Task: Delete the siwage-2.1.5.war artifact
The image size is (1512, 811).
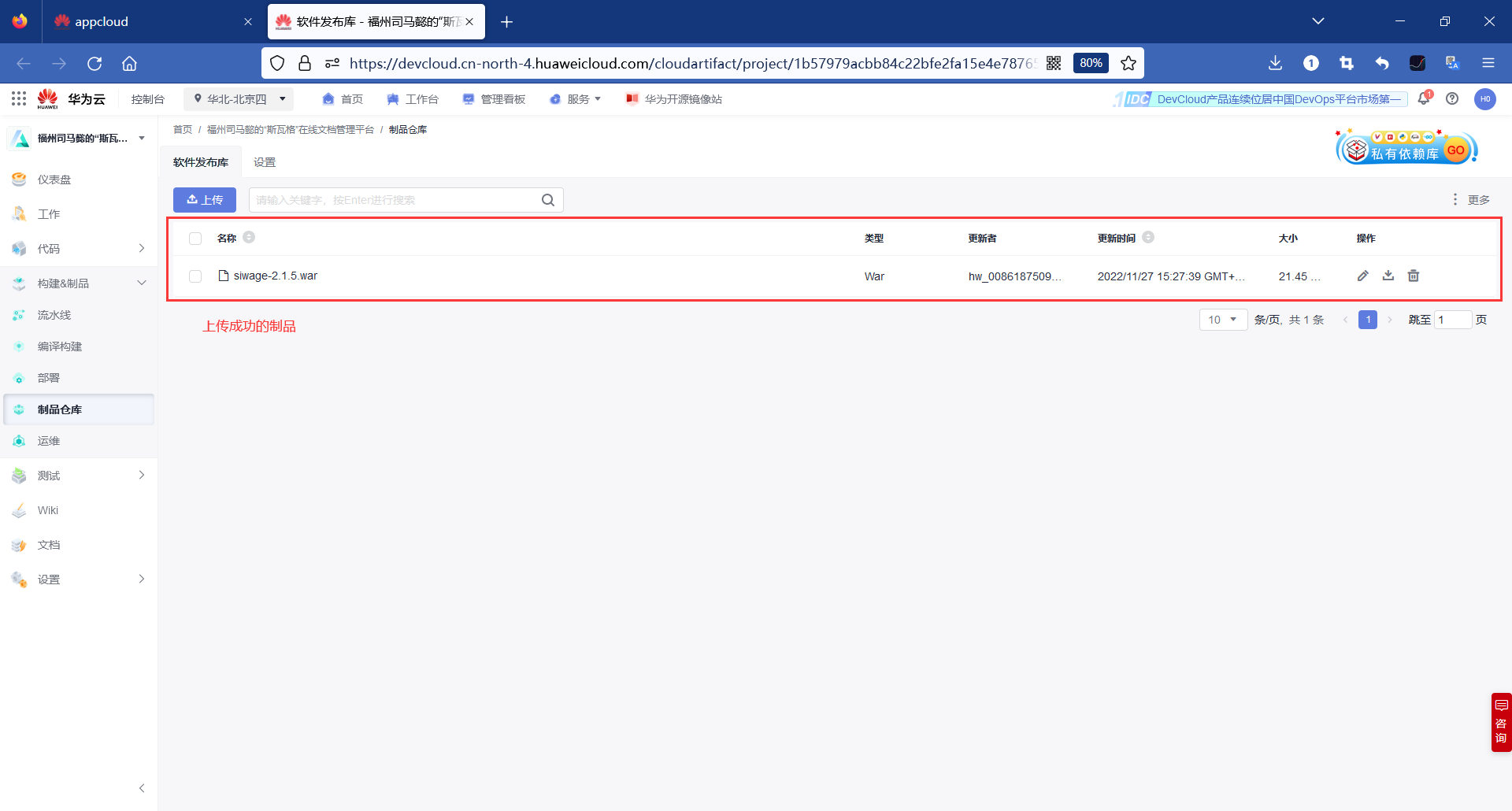Action: [1414, 276]
